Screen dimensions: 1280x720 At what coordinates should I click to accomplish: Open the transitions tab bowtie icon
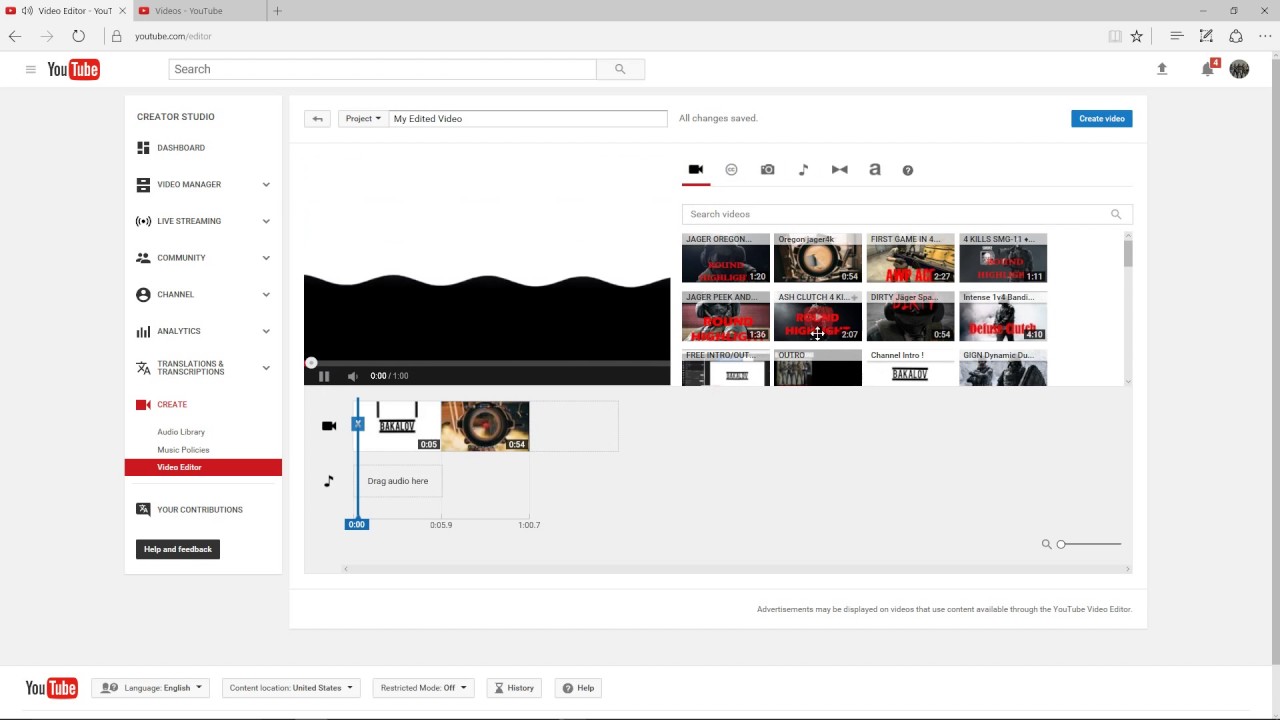[x=839, y=170]
